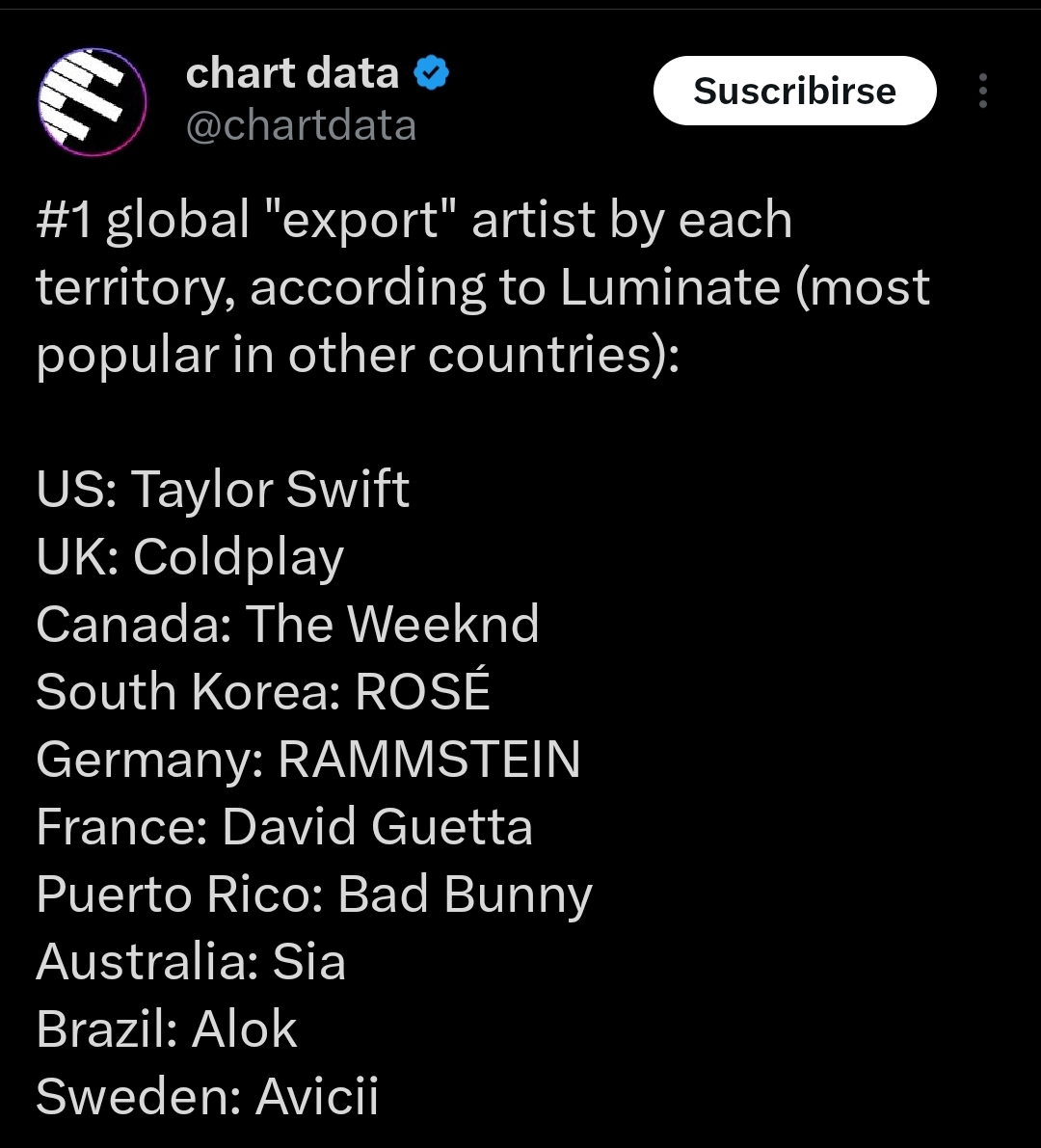Click the word Luminate in the post
1041x1148 pixels.
670,287
